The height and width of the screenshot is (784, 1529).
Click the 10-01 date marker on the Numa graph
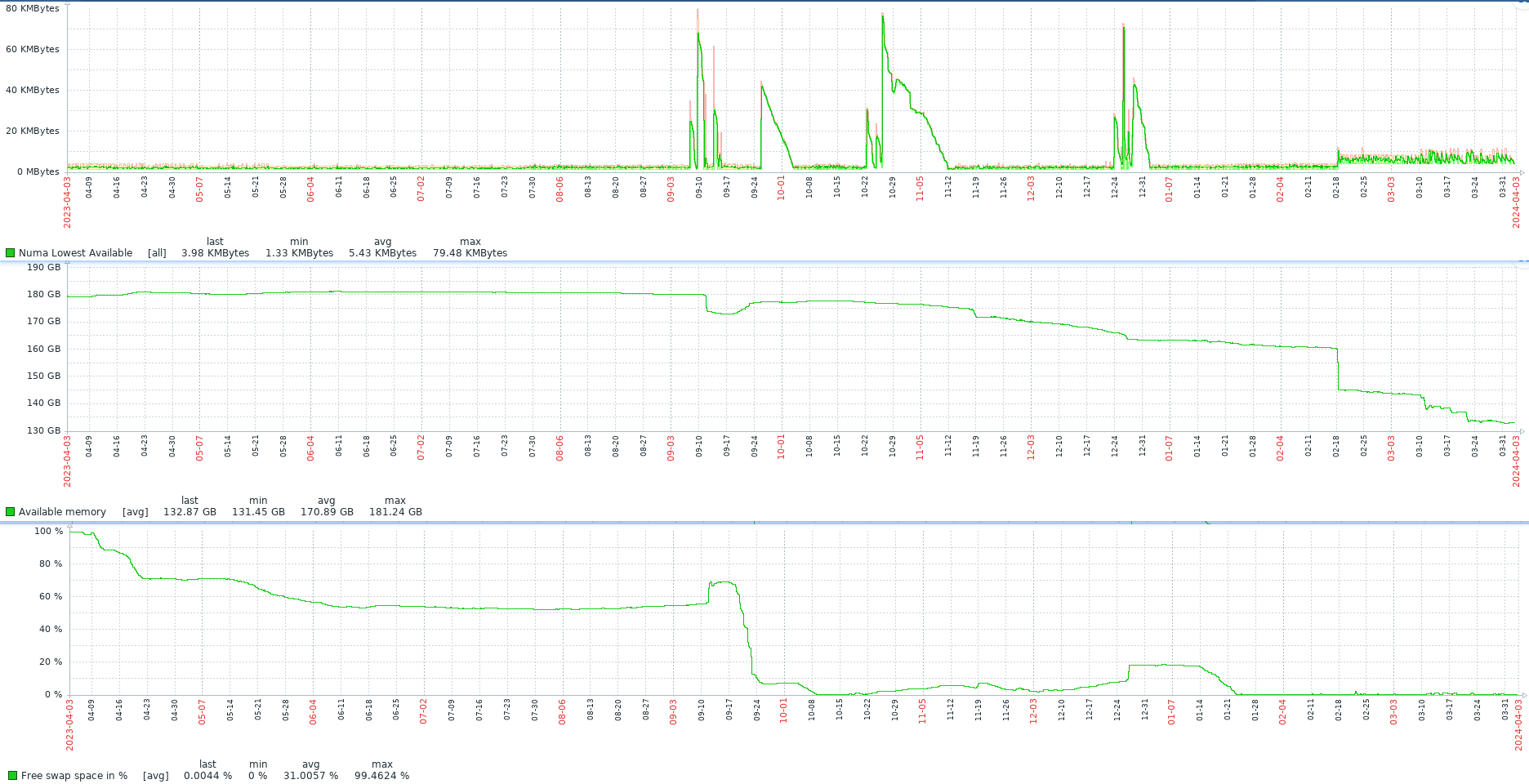(x=782, y=188)
